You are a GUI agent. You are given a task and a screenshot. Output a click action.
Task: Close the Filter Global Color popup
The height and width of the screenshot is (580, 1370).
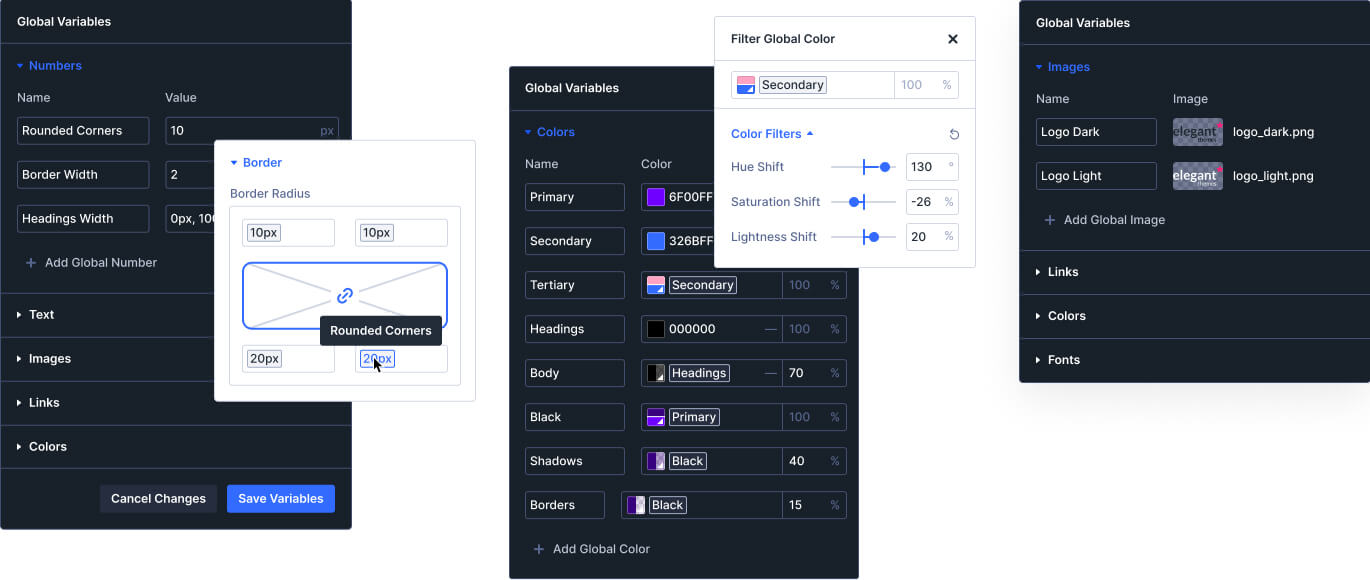tap(953, 38)
